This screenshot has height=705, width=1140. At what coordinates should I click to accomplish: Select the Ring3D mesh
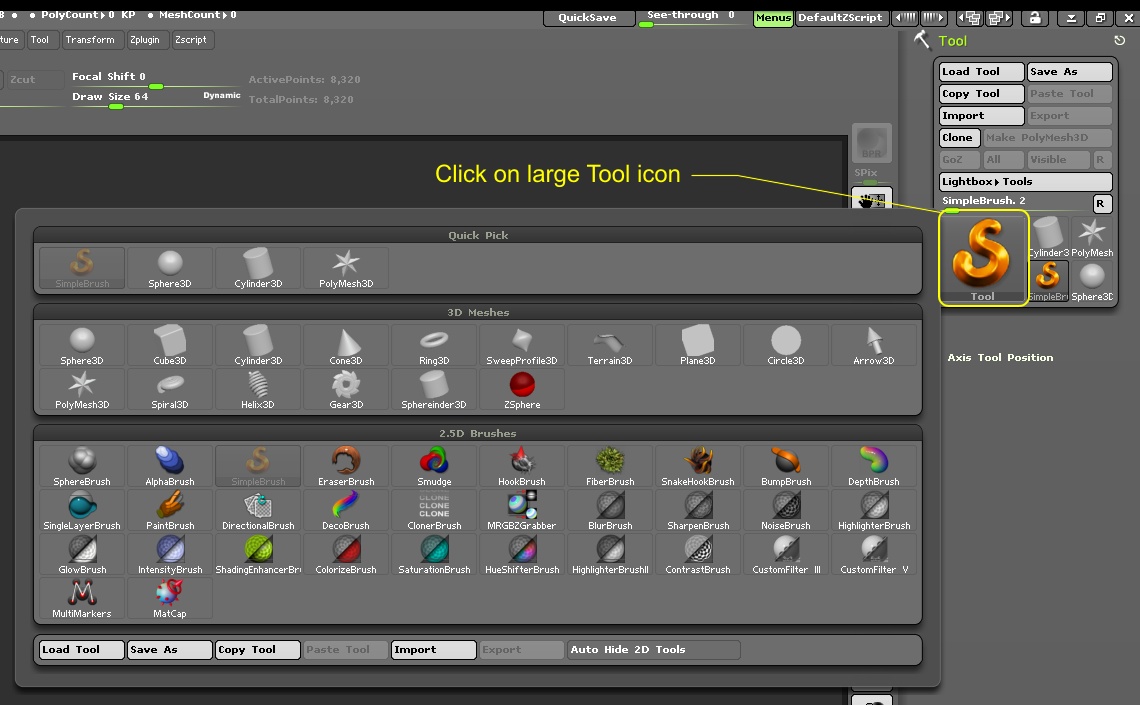434,345
